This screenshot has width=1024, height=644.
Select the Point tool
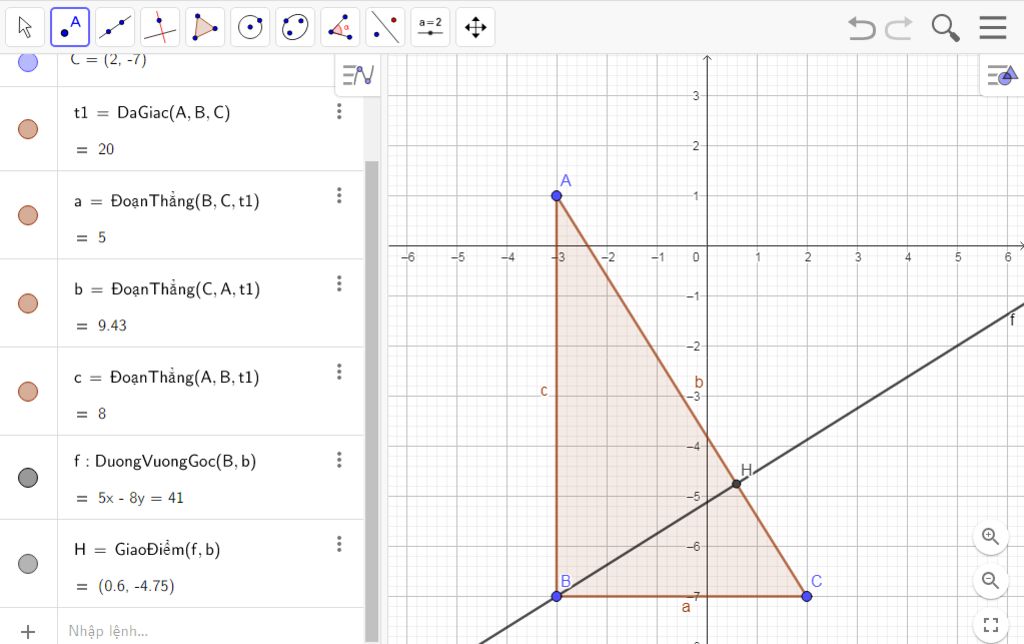pyautogui.click(x=70, y=27)
